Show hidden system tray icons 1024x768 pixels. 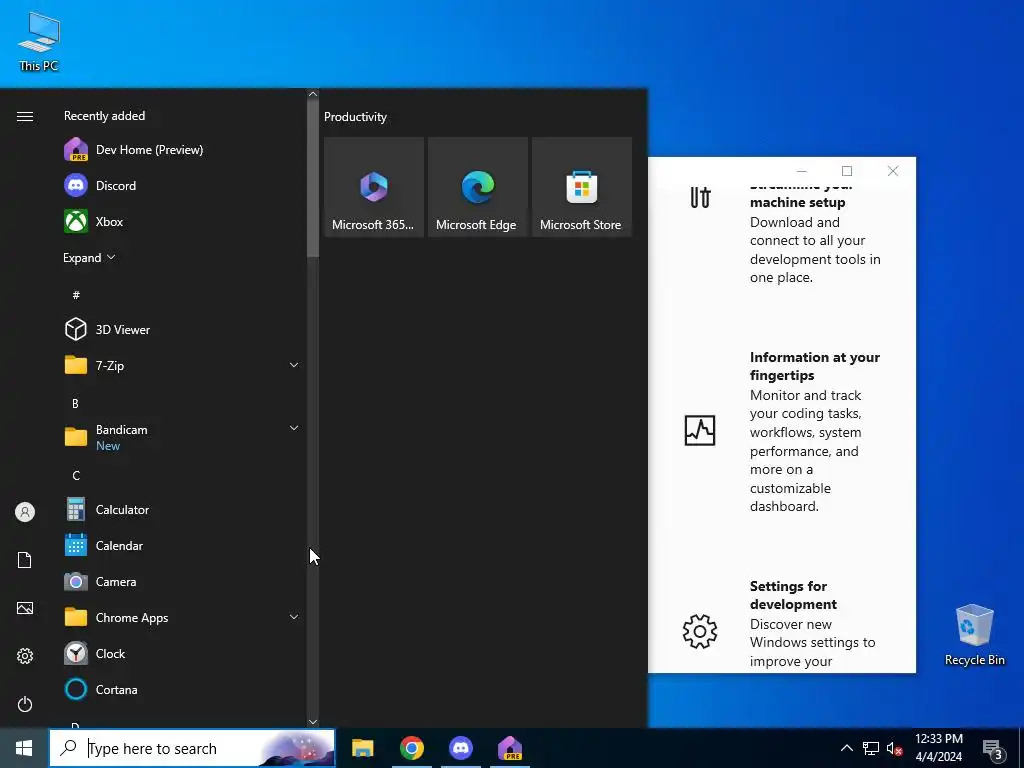click(x=846, y=748)
